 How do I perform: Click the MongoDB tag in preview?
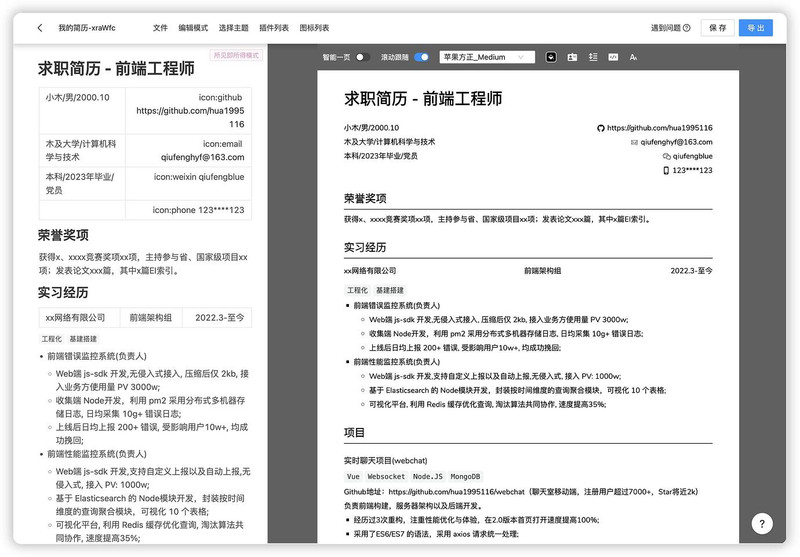[x=465, y=477]
